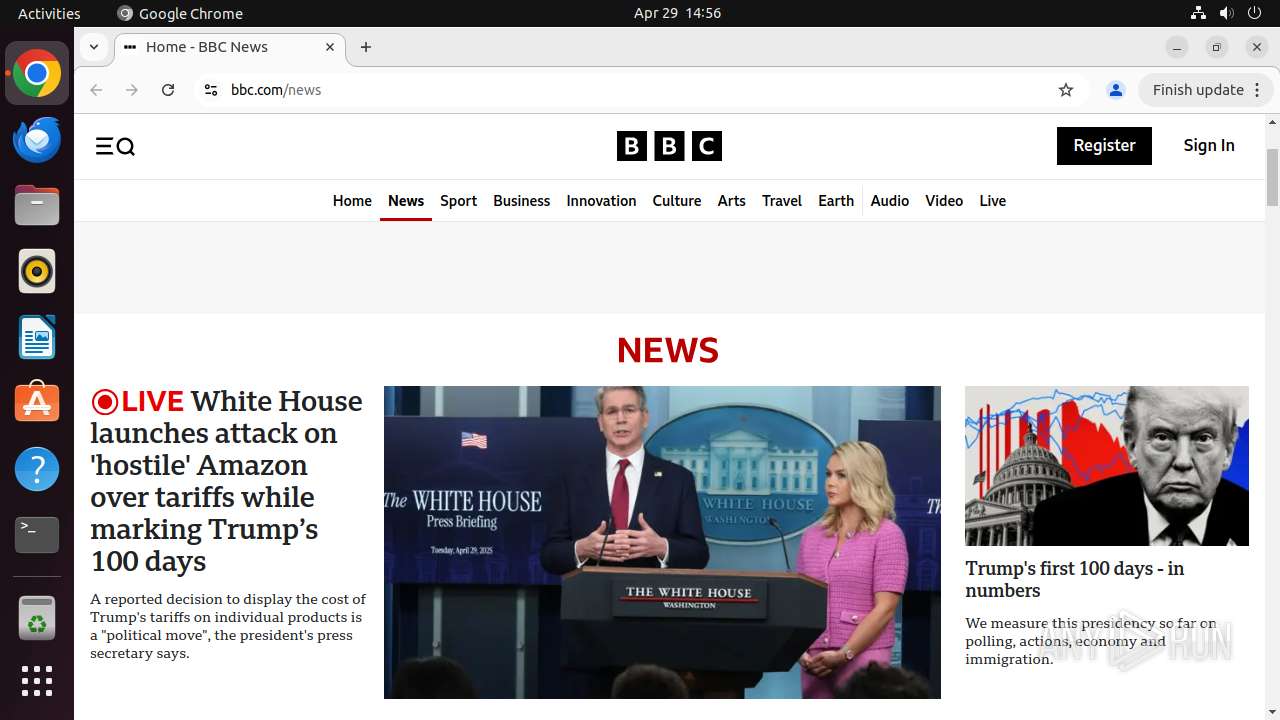
Task: Go to the Audio section
Action: [x=890, y=201]
